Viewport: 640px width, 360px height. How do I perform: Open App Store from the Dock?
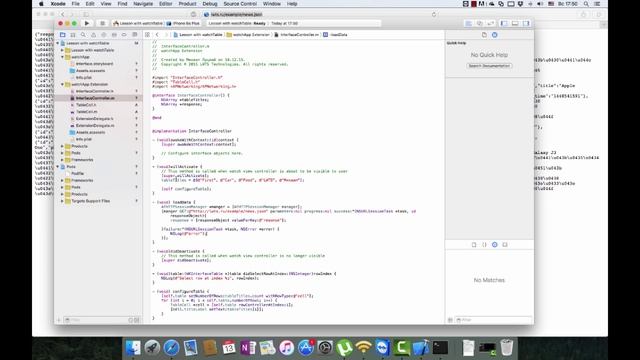306,347
